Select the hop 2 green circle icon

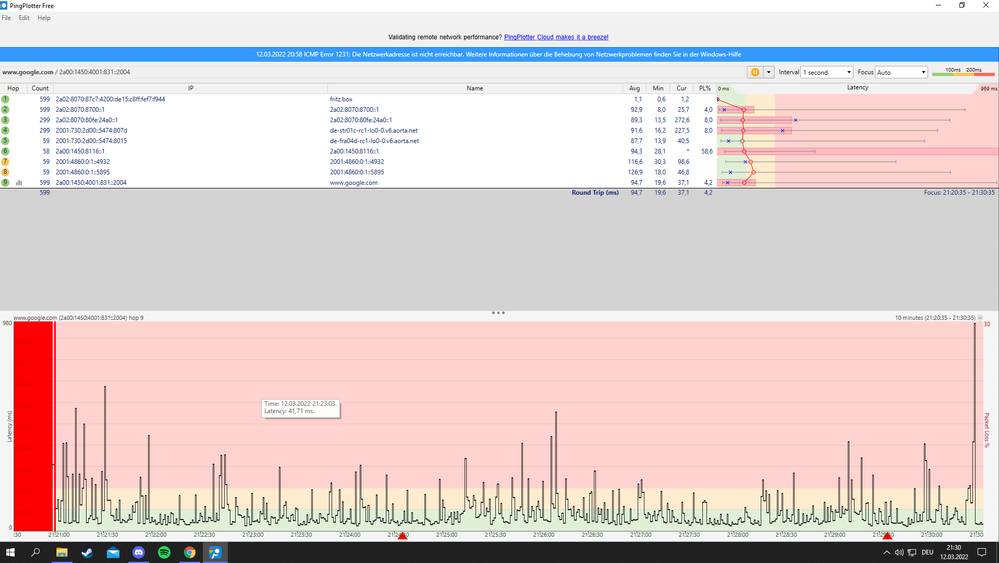pyautogui.click(x=5, y=110)
